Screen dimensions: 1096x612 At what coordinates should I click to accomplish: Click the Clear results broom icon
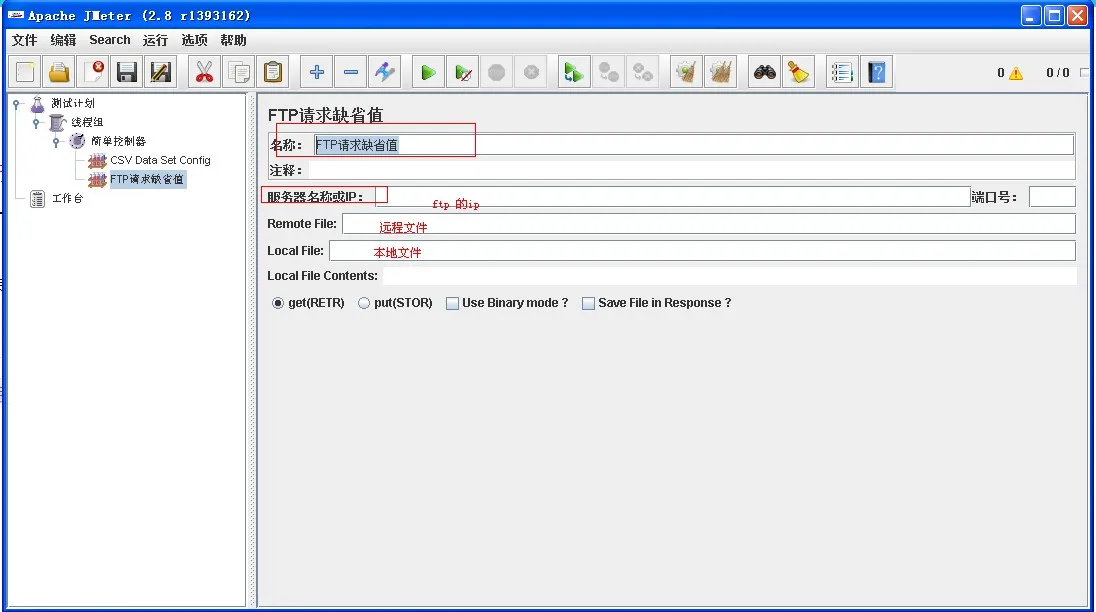coord(686,72)
